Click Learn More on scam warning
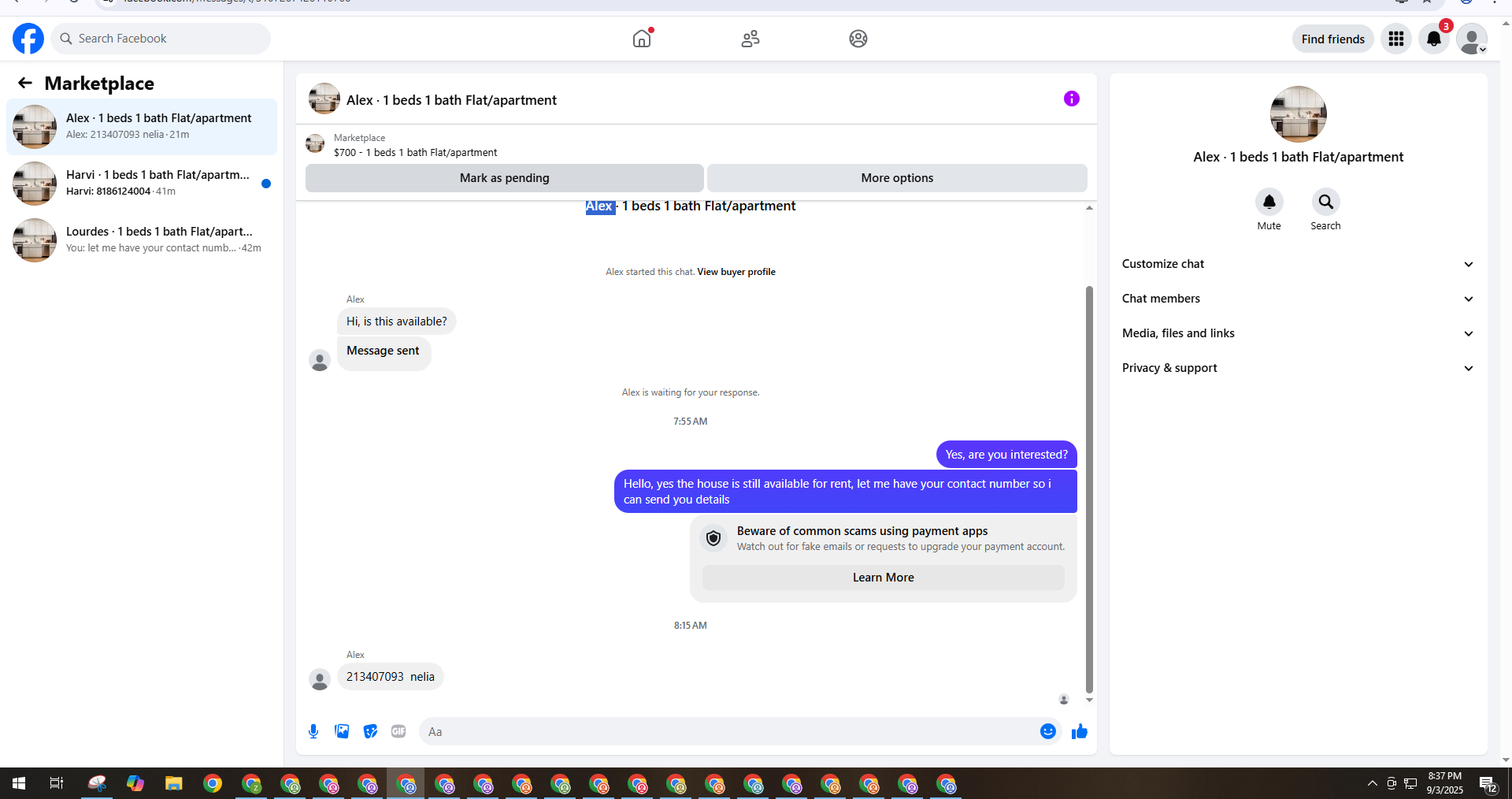 (883, 578)
